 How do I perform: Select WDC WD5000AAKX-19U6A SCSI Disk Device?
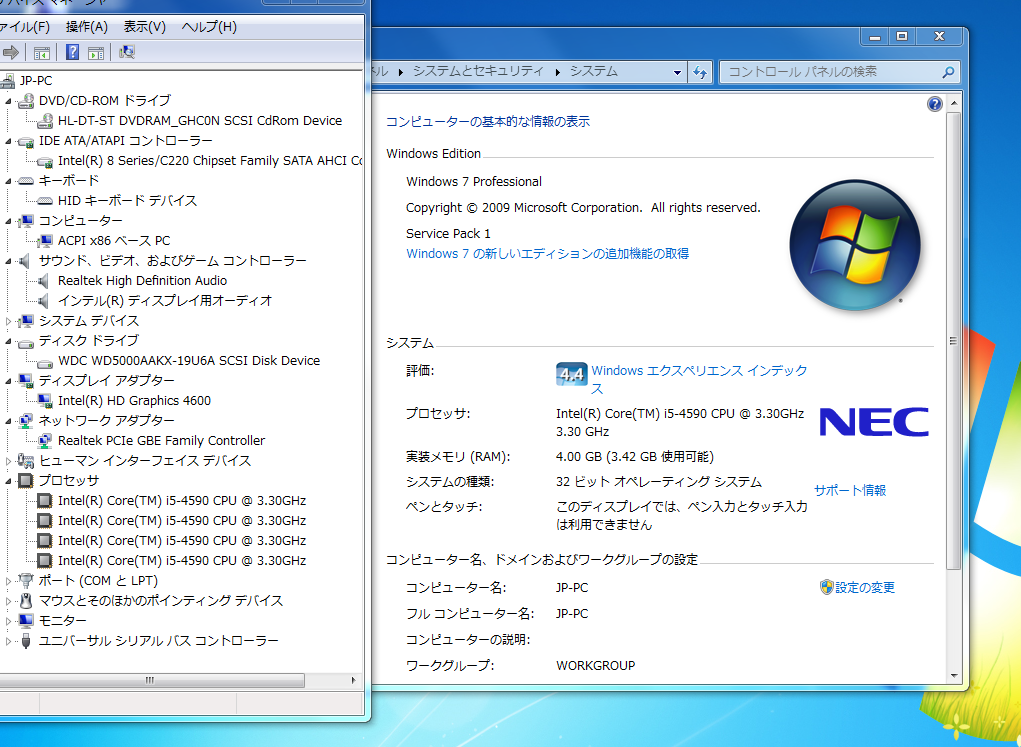189,360
